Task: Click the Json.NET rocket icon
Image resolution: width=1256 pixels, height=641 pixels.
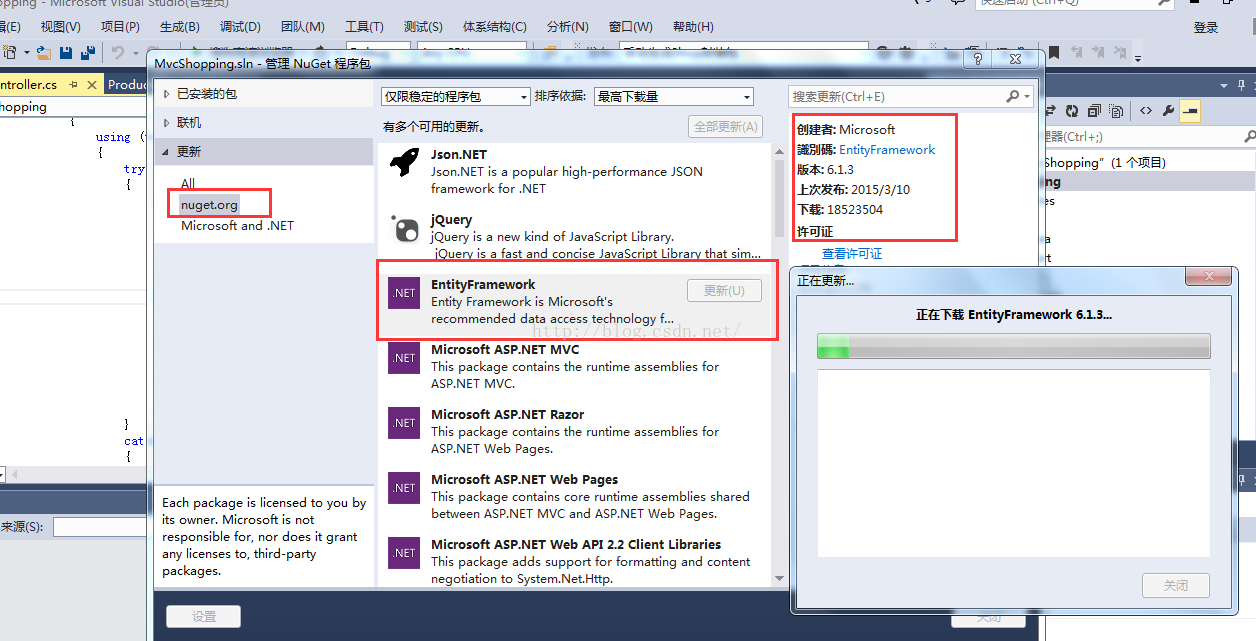Action: (404, 162)
